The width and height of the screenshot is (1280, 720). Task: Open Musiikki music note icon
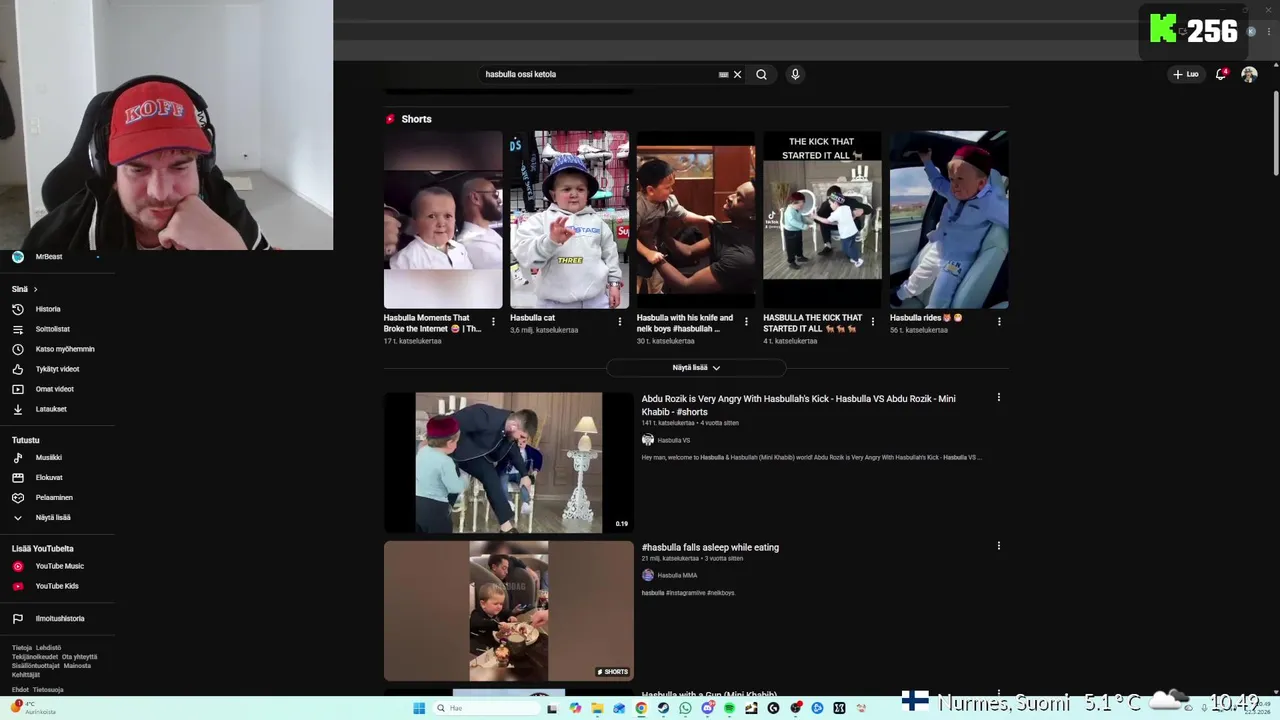[17, 457]
